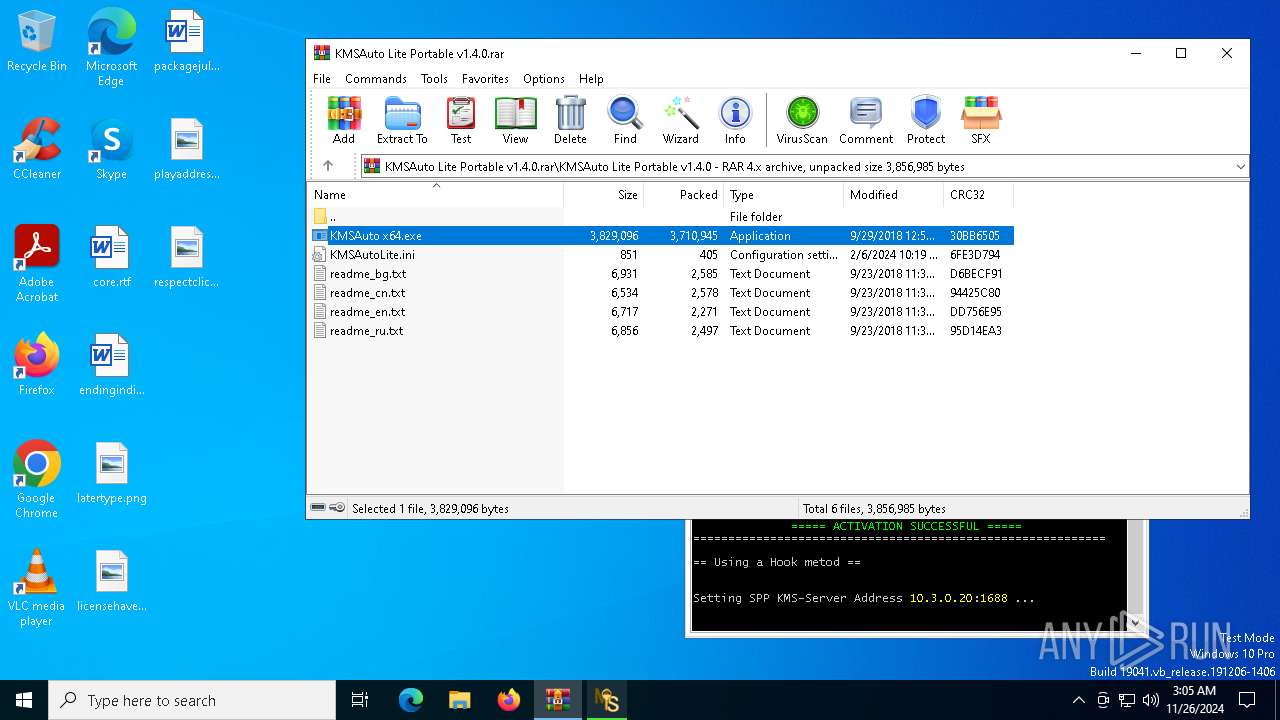This screenshot has height=720, width=1280.
Task: Open Task View on taskbar
Action: 360,700
